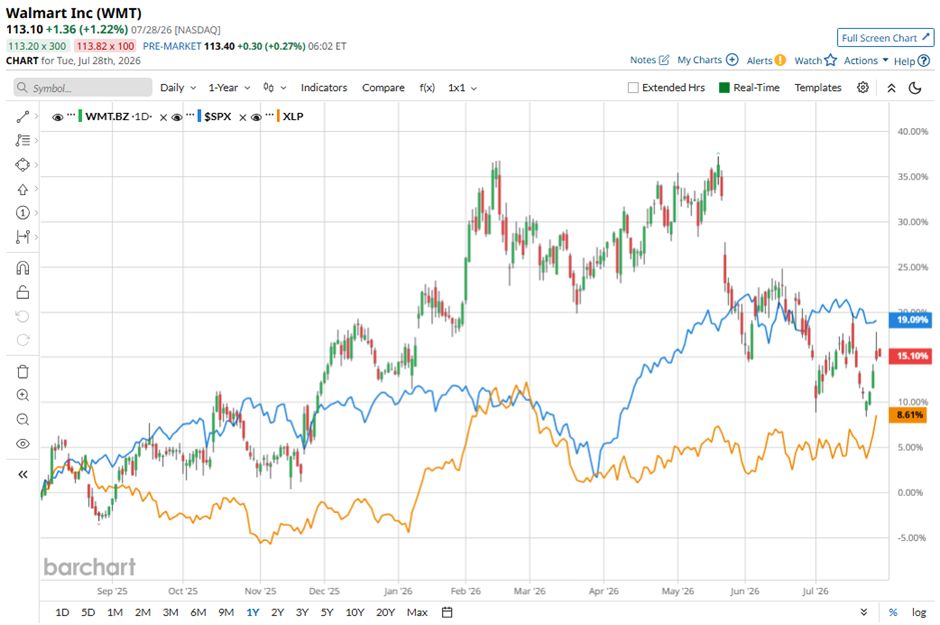Expand trend line tool options arrow
The width and height of the screenshot is (940, 625).
pos(37,117)
